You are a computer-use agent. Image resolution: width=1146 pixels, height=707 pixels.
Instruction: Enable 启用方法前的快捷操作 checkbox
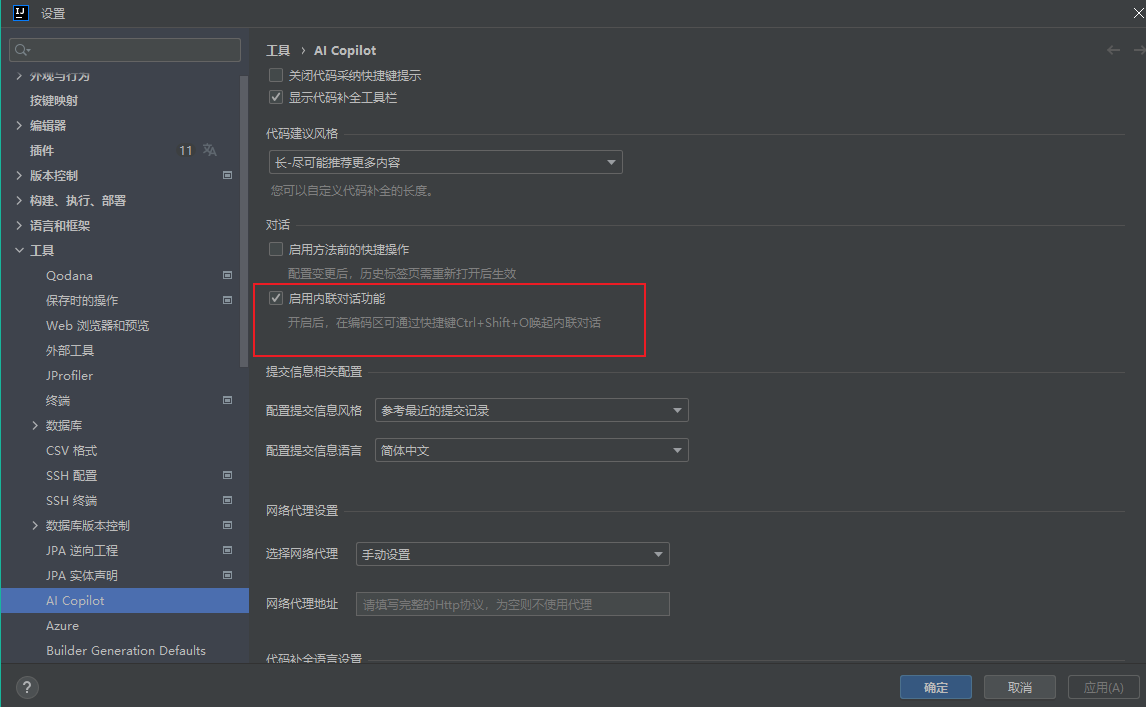click(276, 249)
